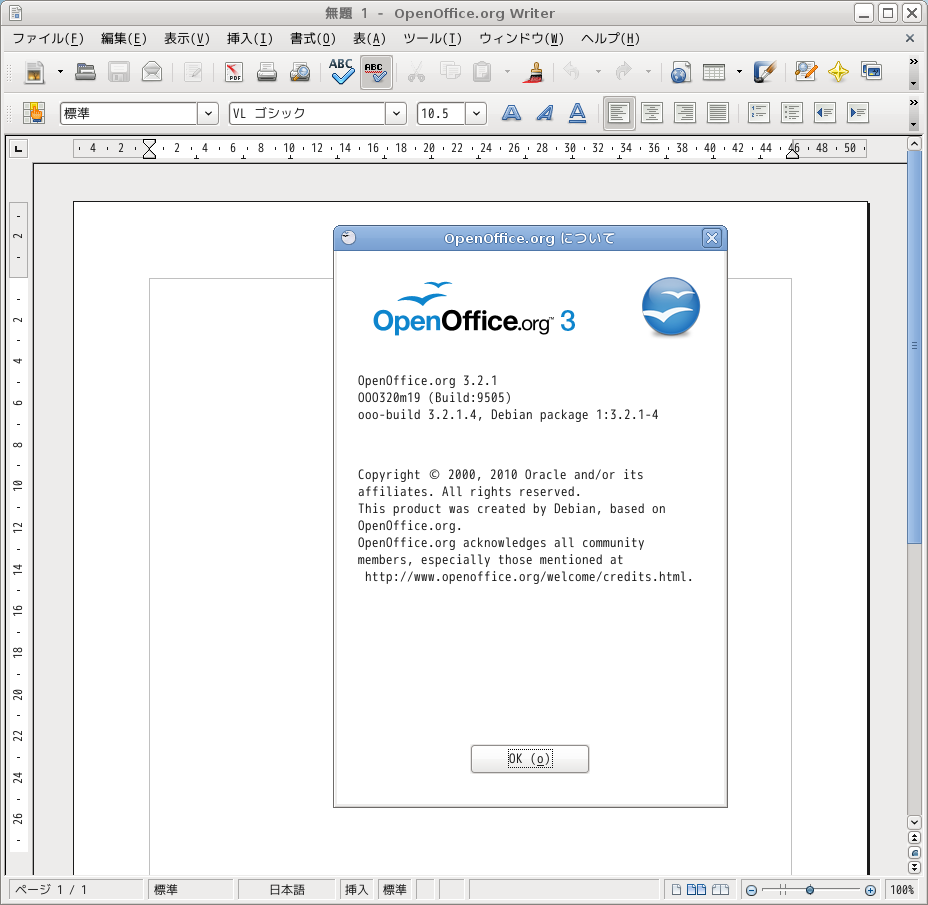Click the vertical scrollbar thumb
The width and height of the screenshot is (928, 905).
(x=914, y=345)
